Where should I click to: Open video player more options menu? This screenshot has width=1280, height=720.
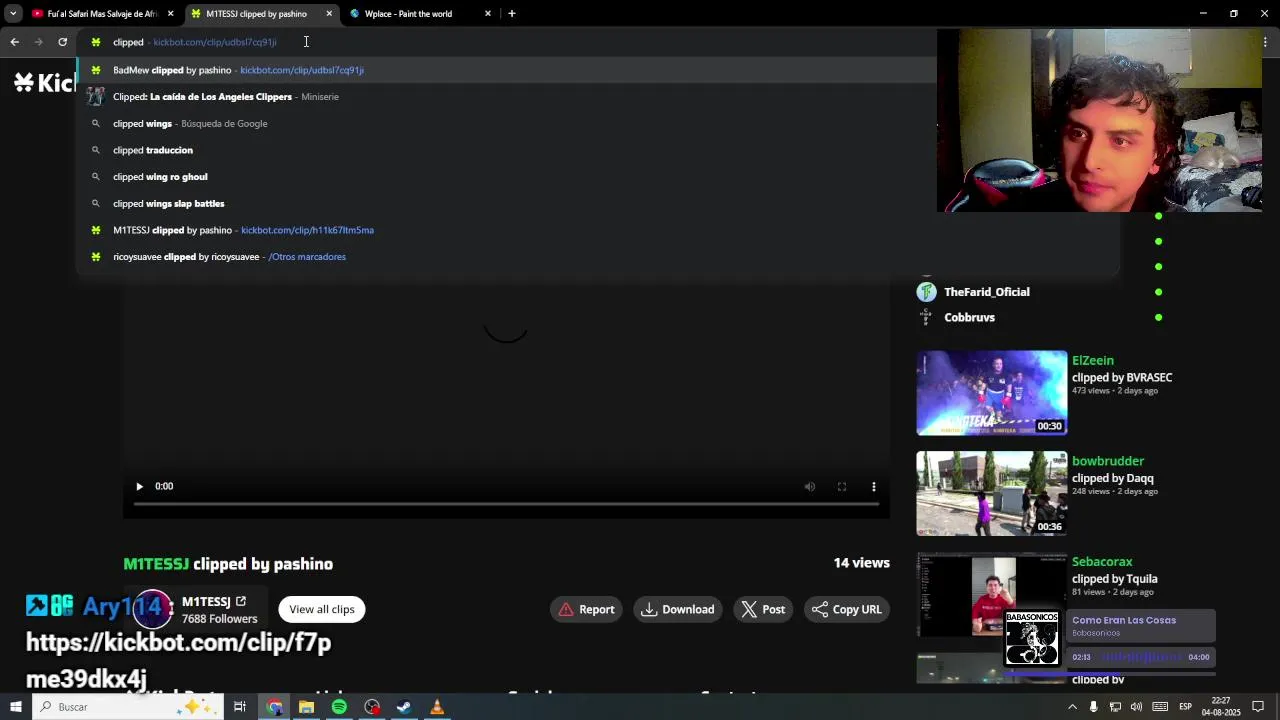(x=874, y=486)
